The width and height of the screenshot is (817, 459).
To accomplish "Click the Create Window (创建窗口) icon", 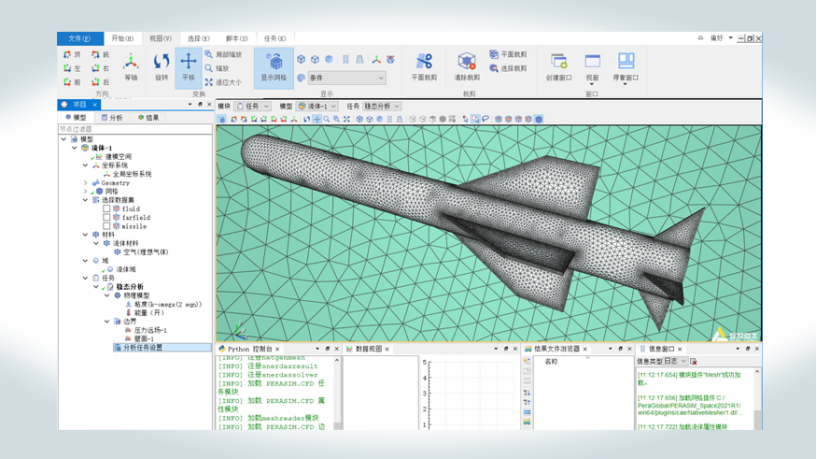I will pos(558,64).
